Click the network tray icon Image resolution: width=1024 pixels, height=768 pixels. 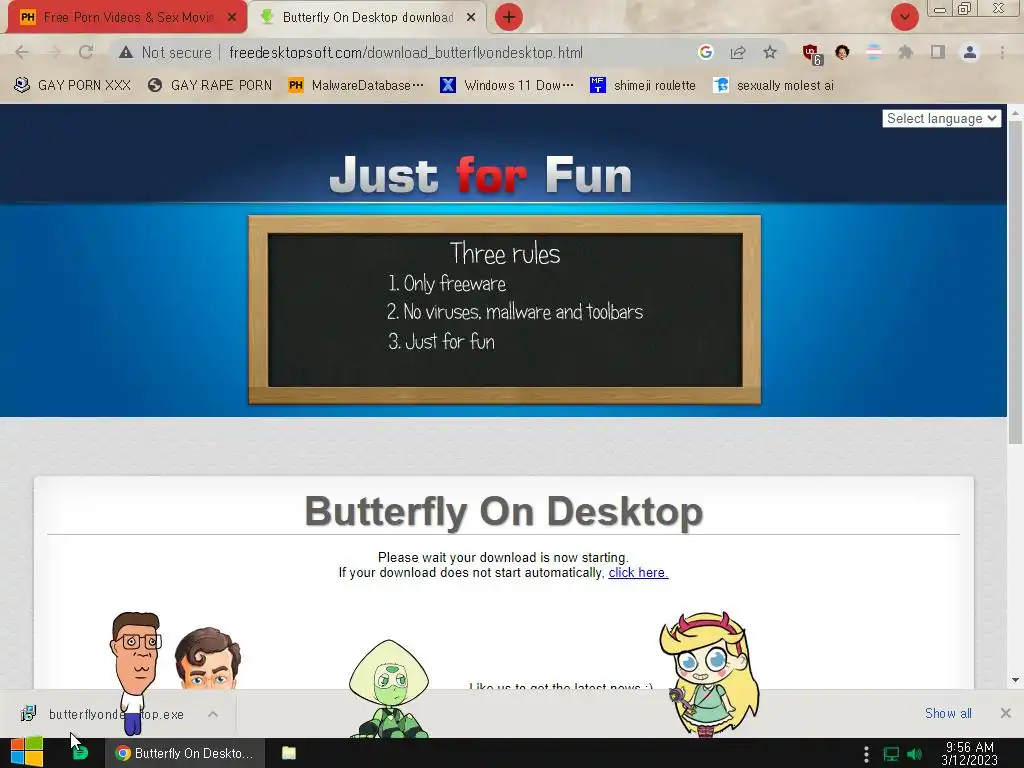pos(891,754)
